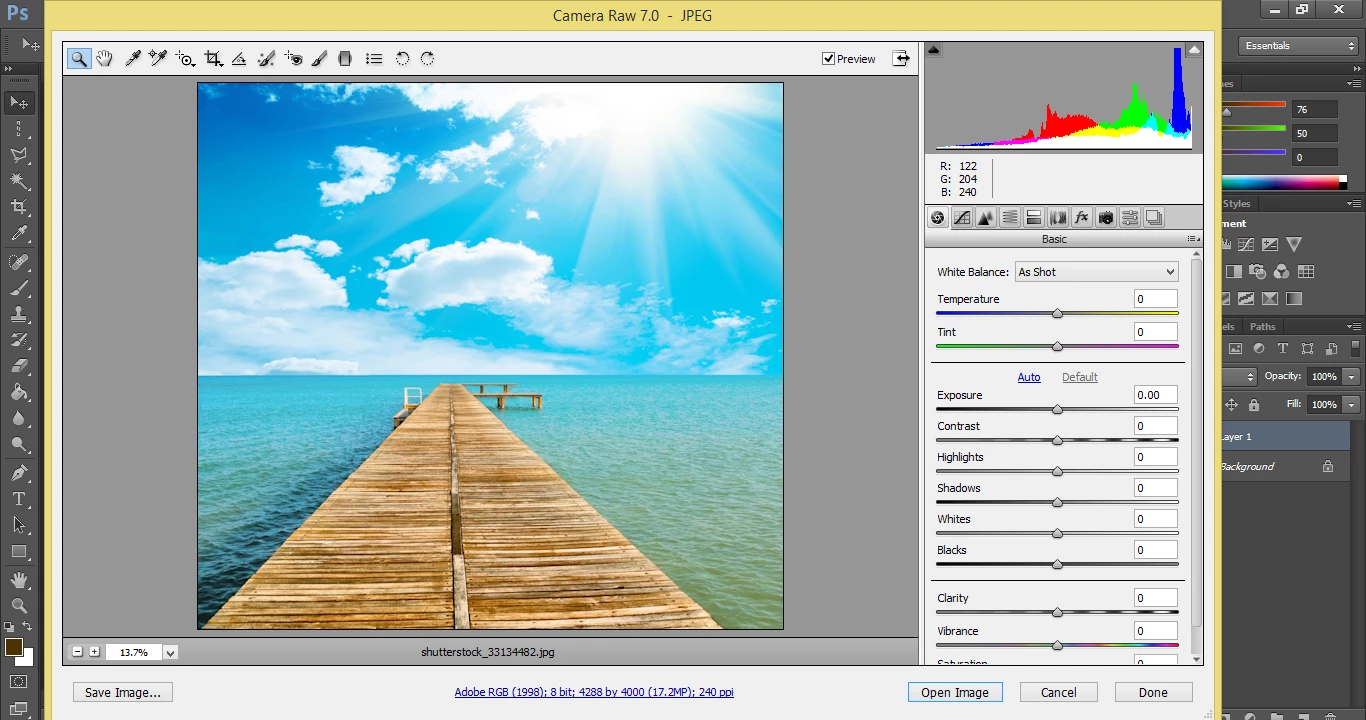Click the Exposure value field

1156,395
